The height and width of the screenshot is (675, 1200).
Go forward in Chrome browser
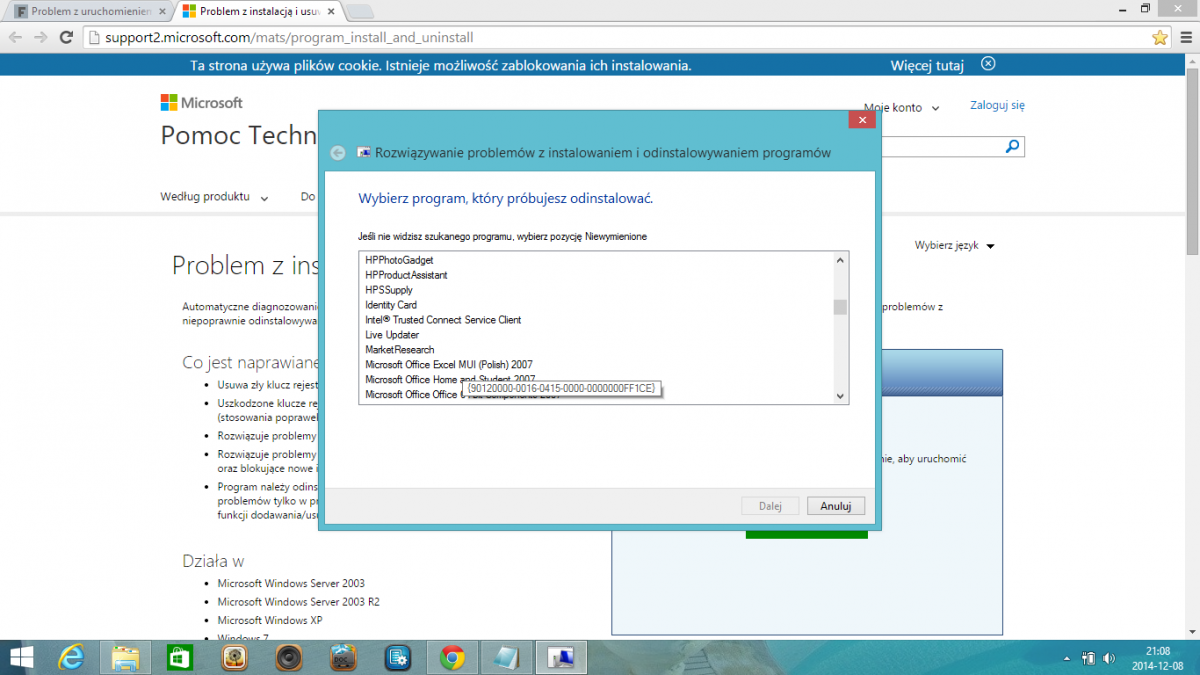tap(41, 37)
